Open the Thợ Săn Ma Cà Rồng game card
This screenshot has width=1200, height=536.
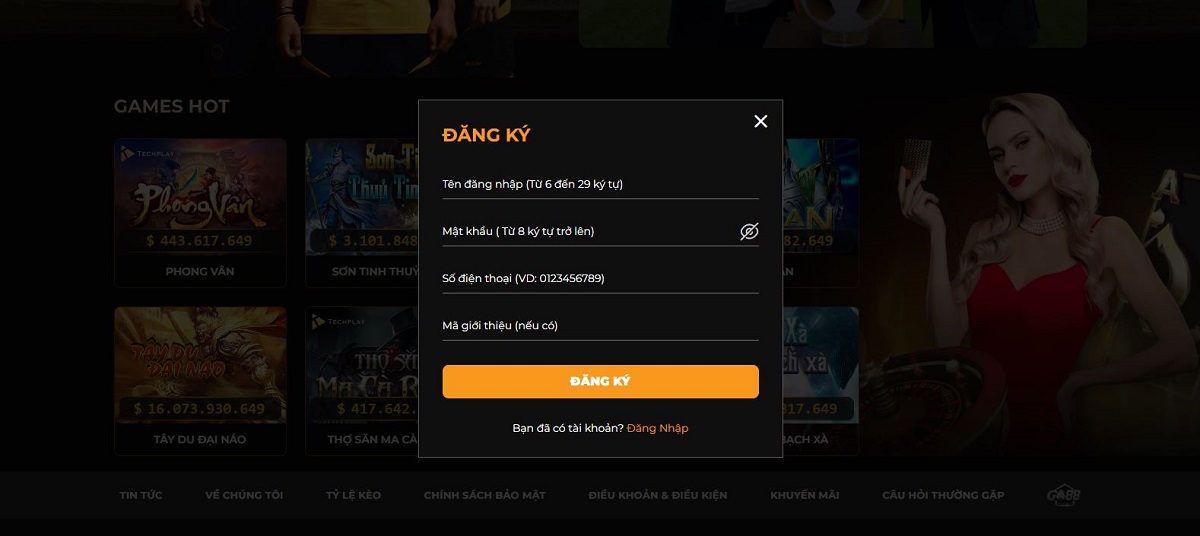[362, 380]
